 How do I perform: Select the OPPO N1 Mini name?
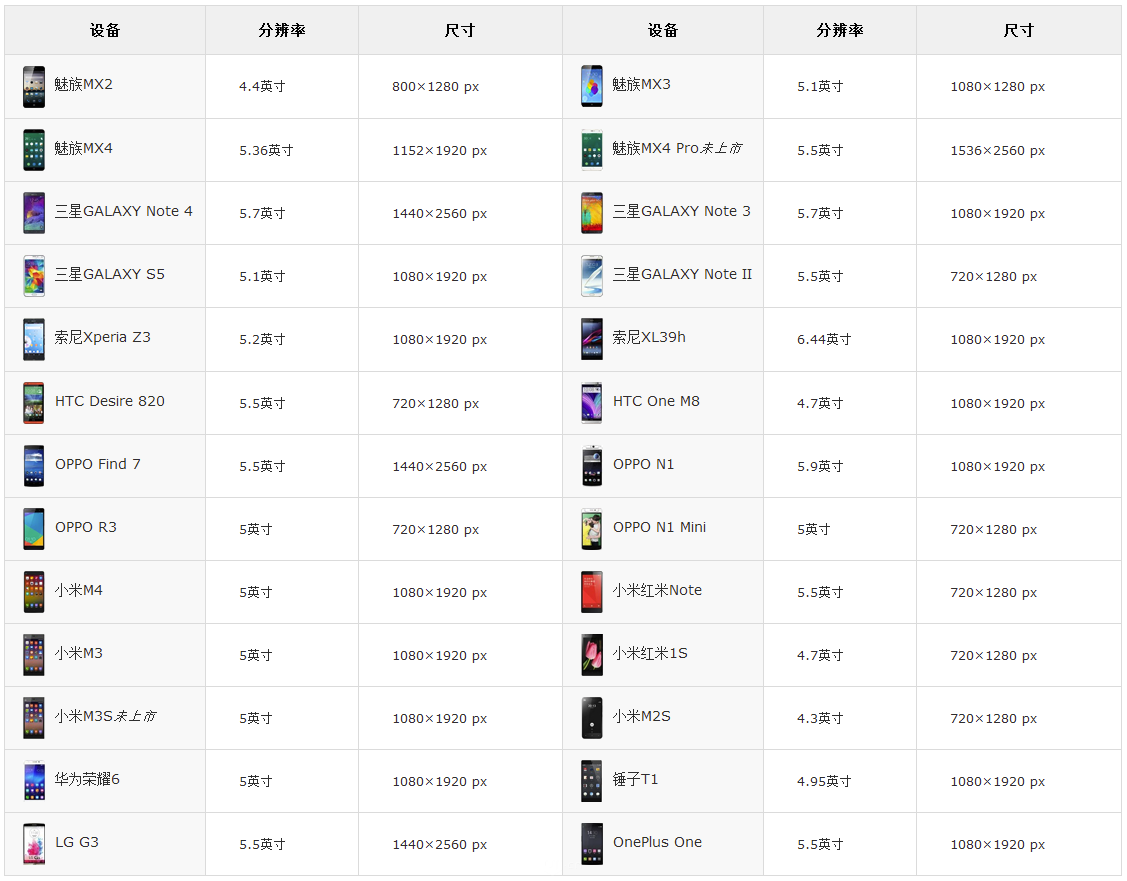tap(660, 527)
